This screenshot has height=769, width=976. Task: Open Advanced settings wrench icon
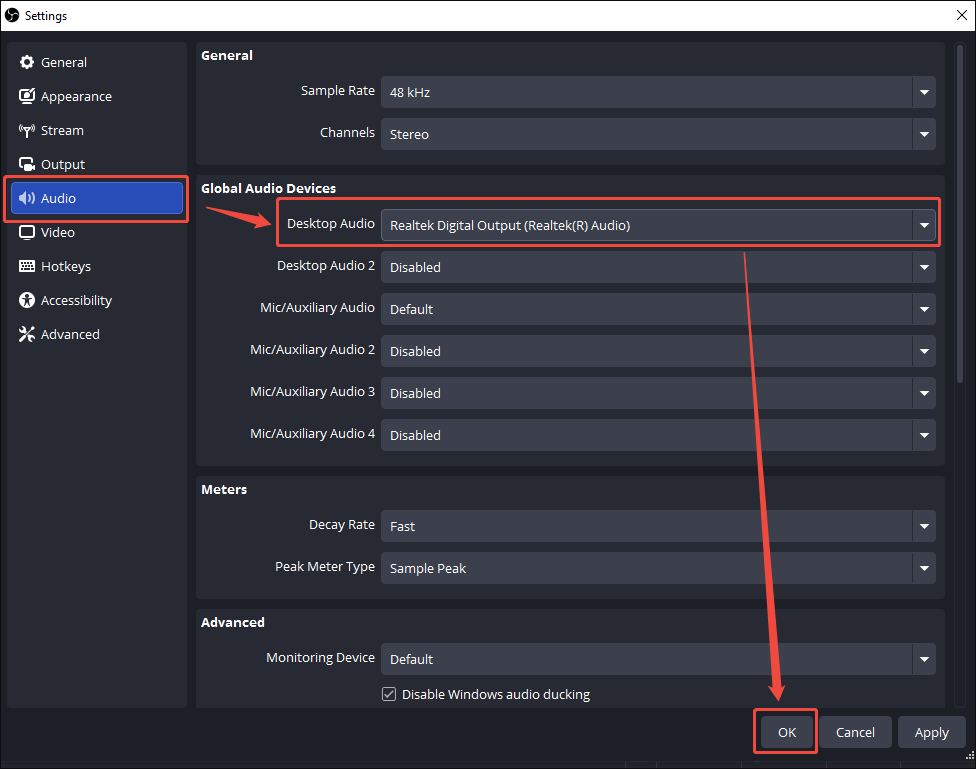tap(26, 334)
